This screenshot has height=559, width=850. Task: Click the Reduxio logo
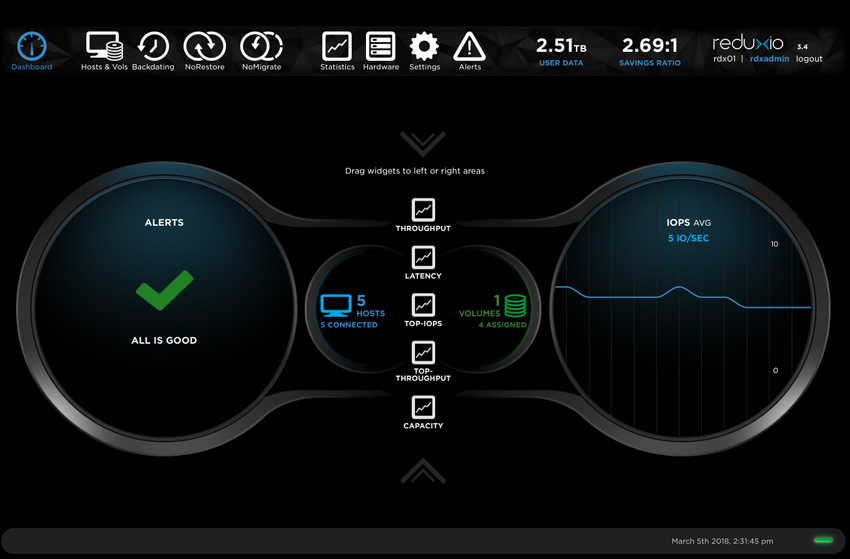pos(748,43)
